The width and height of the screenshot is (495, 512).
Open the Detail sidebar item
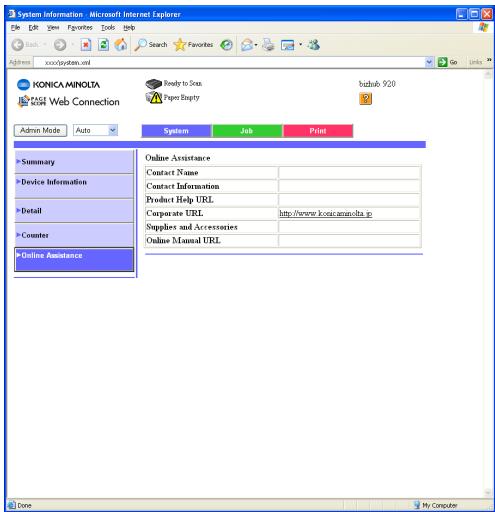74,211
